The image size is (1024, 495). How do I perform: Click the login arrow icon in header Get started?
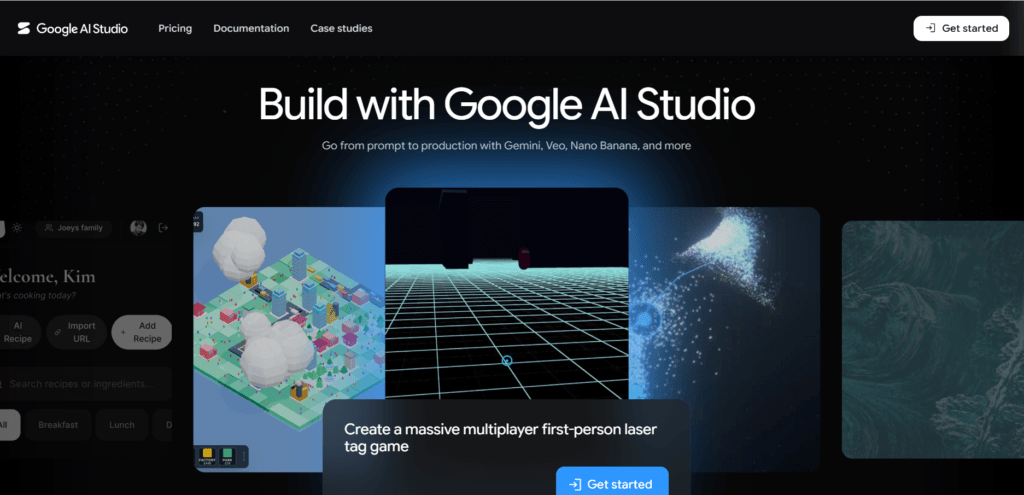[931, 28]
